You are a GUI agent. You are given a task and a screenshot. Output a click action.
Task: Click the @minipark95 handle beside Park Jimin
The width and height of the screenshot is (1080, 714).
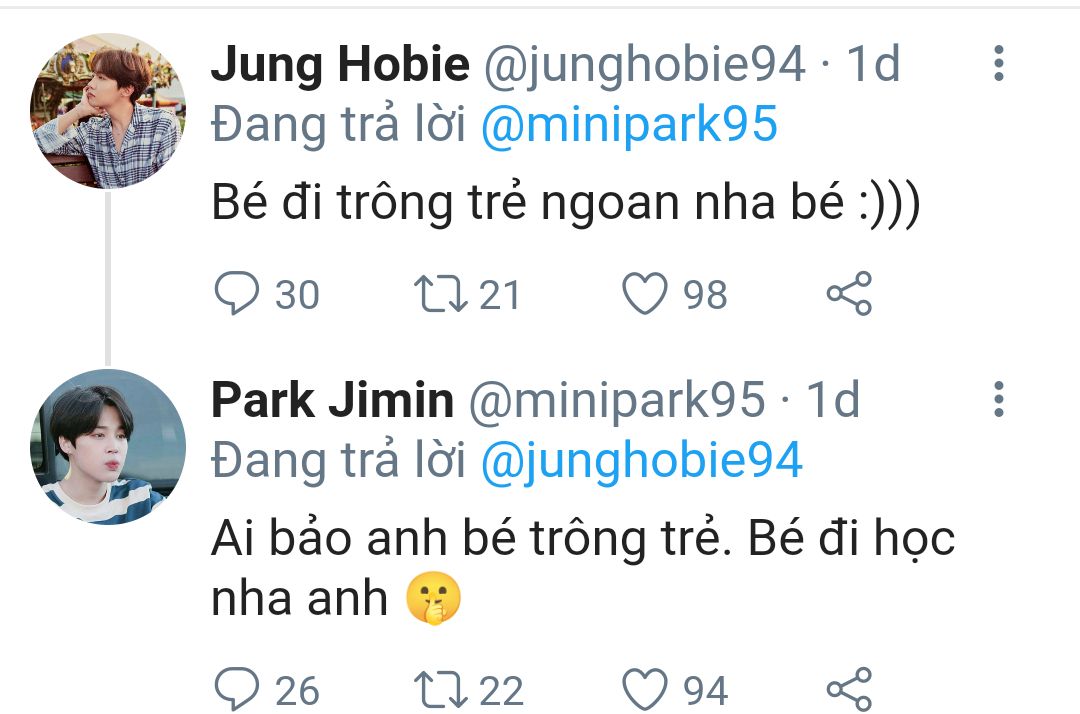[616, 401]
